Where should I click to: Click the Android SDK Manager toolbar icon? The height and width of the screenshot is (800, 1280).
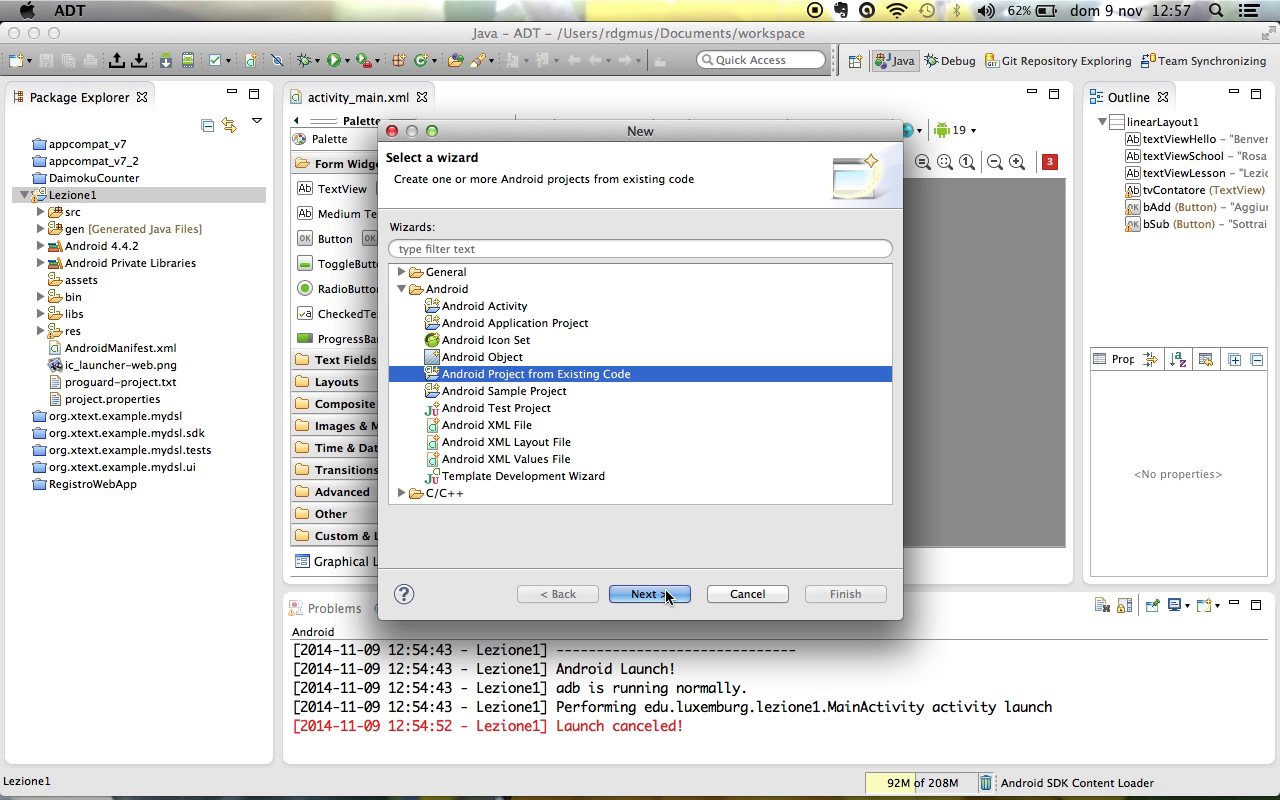point(166,60)
